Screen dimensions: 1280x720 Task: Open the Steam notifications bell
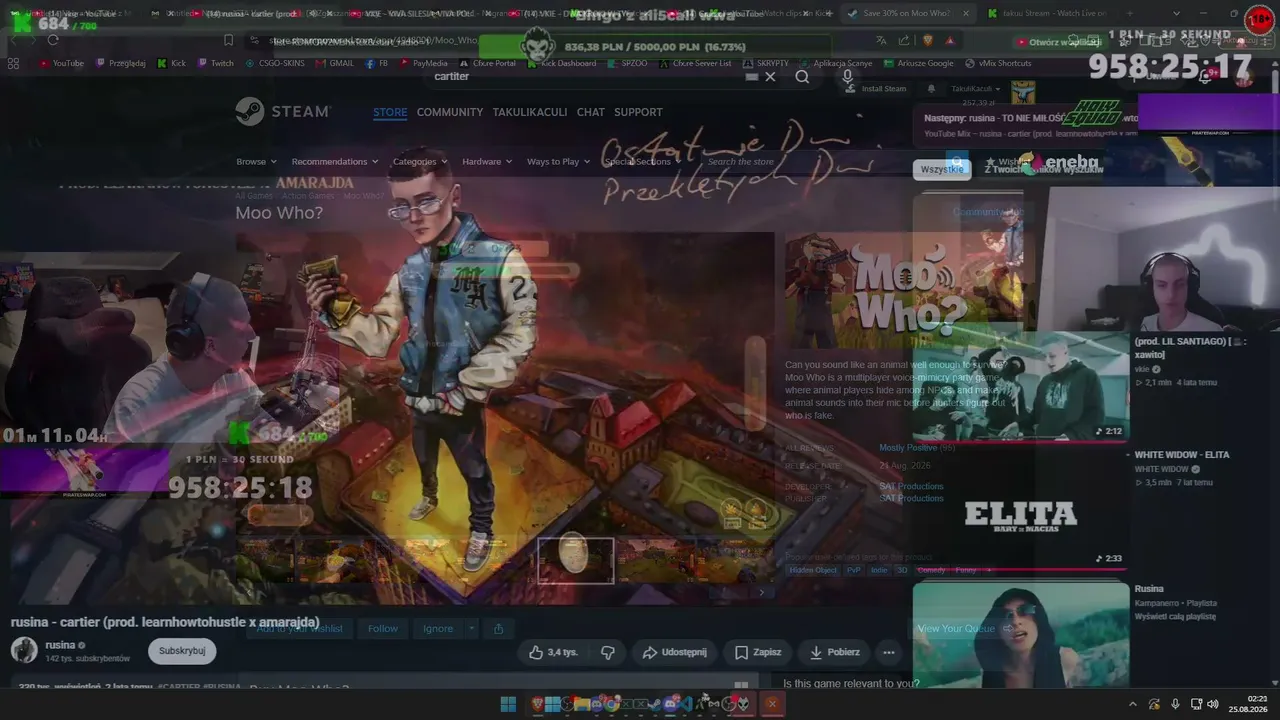click(x=931, y=89)
